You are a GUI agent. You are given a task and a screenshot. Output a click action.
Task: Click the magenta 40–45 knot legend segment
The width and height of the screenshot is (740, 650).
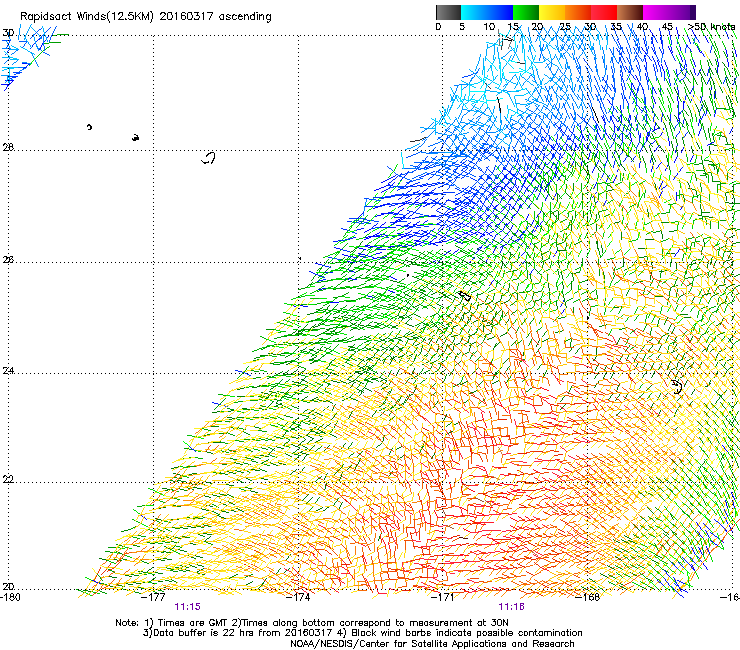pyautogui.click(x=656, y=12)
